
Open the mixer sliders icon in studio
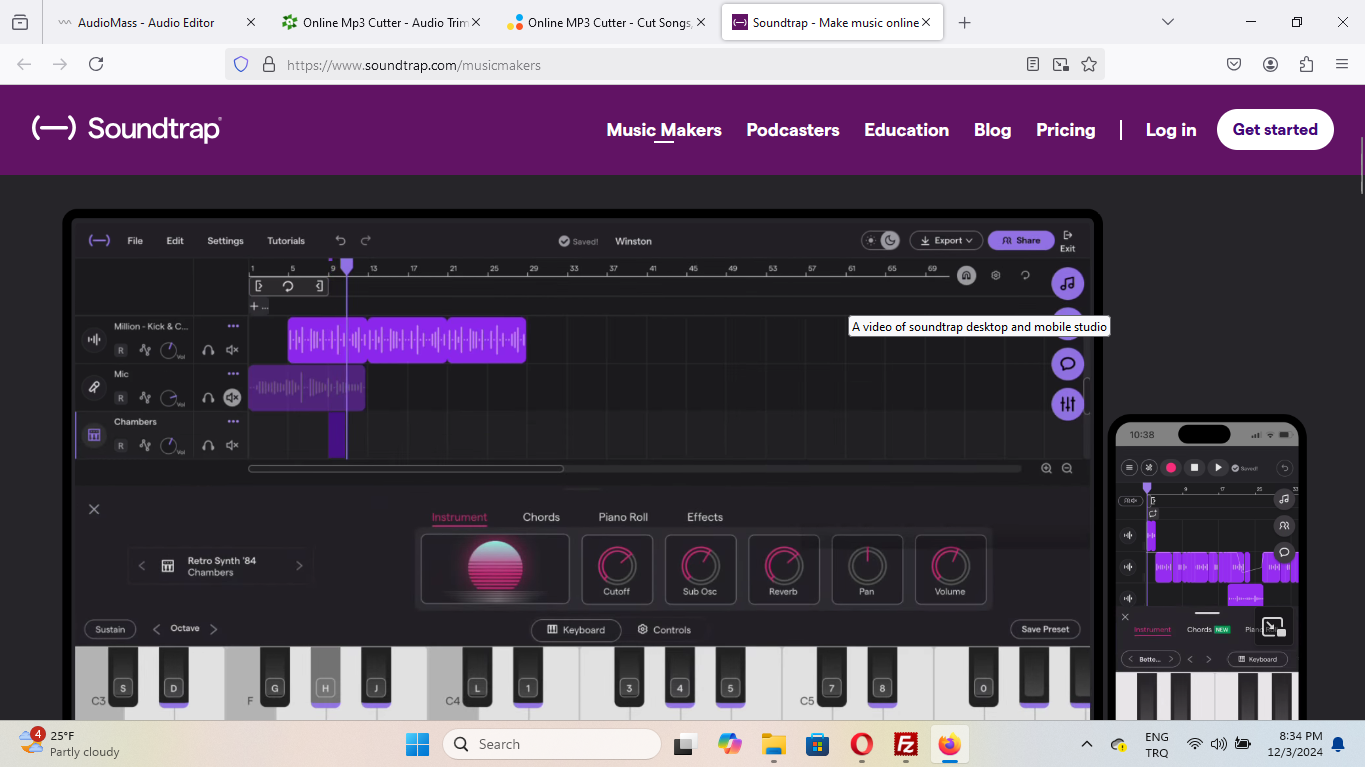[1067, 404]
